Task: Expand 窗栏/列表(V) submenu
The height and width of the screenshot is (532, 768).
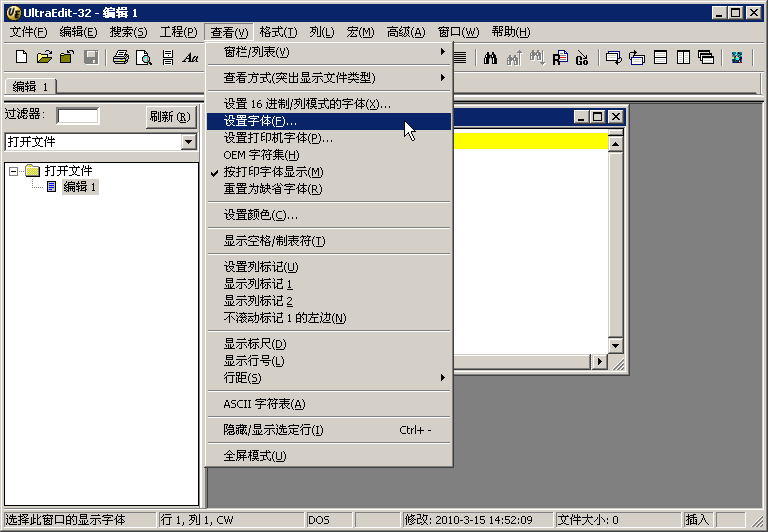Action: pos(328,52)
